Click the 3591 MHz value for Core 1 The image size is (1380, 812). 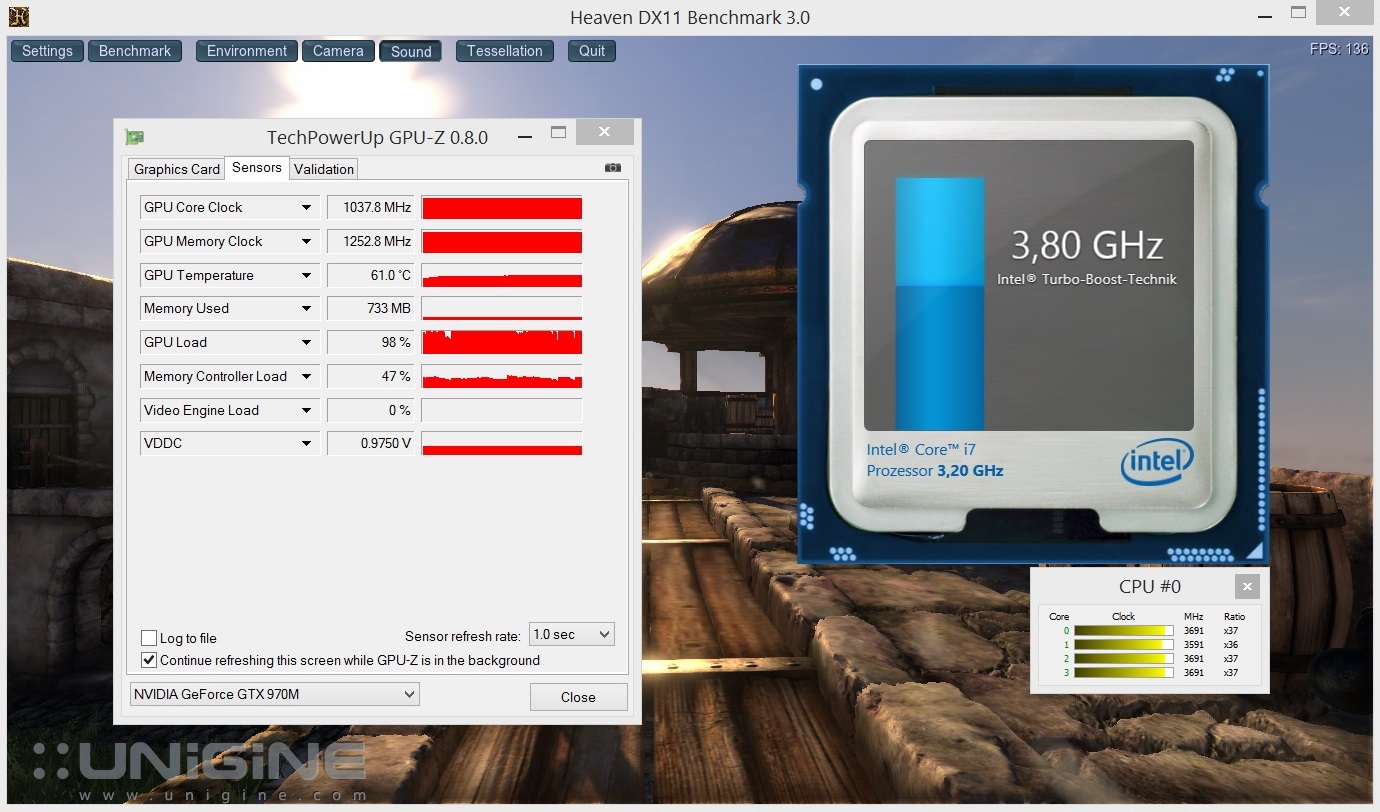coord(1193,645)
